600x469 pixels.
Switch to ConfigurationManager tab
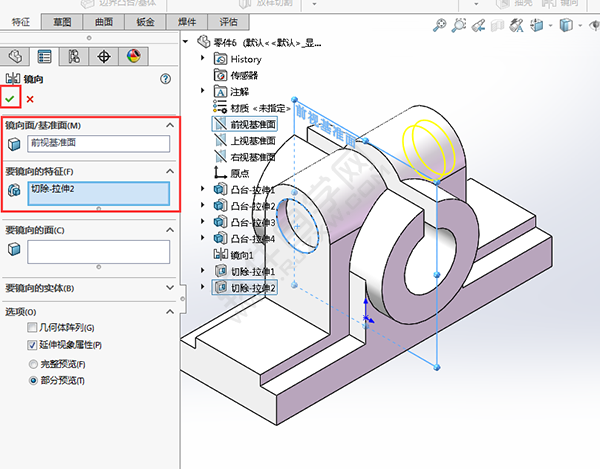coord(74,56)
